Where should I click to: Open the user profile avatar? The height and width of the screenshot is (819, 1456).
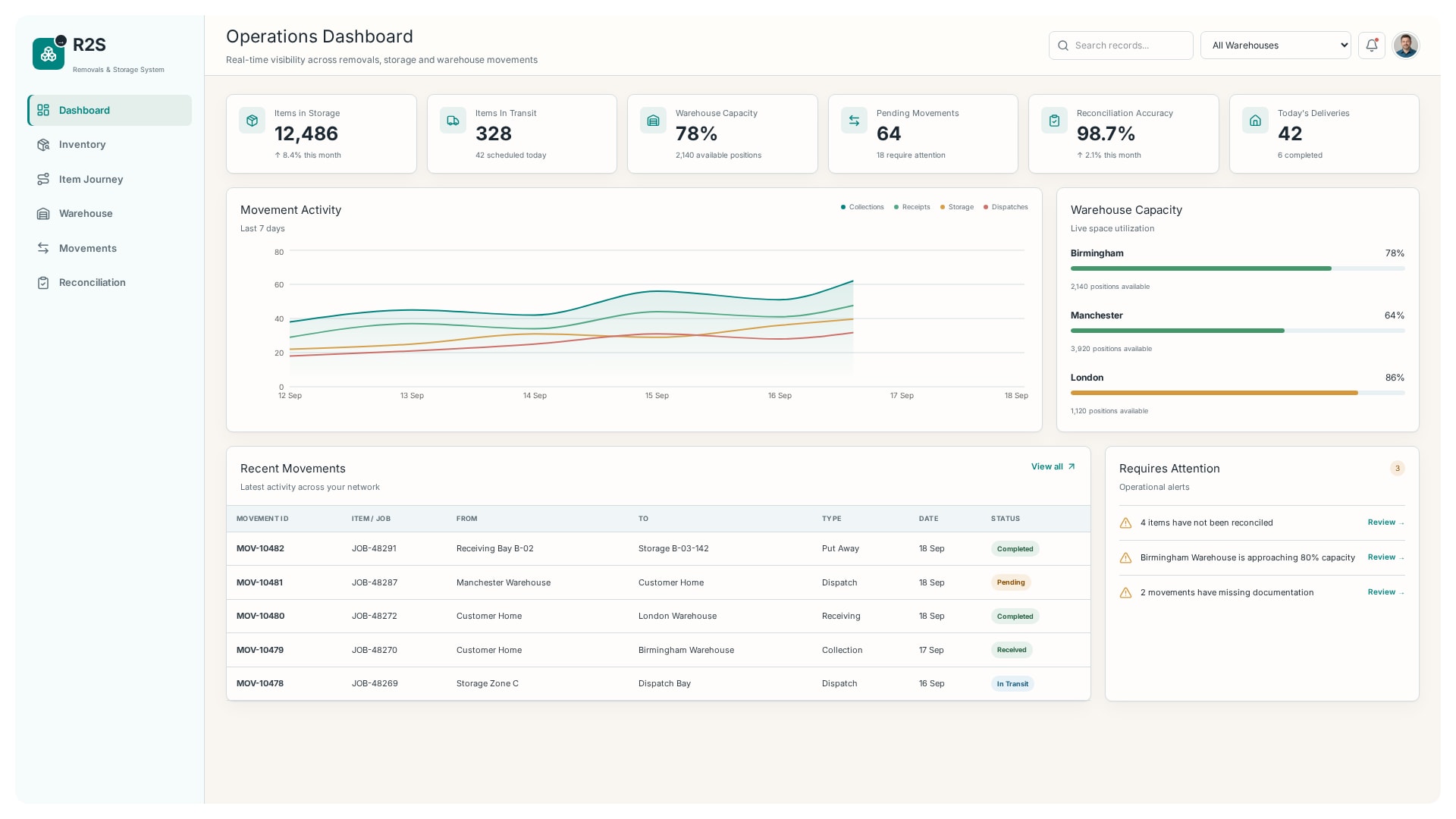pos(1406,45)
